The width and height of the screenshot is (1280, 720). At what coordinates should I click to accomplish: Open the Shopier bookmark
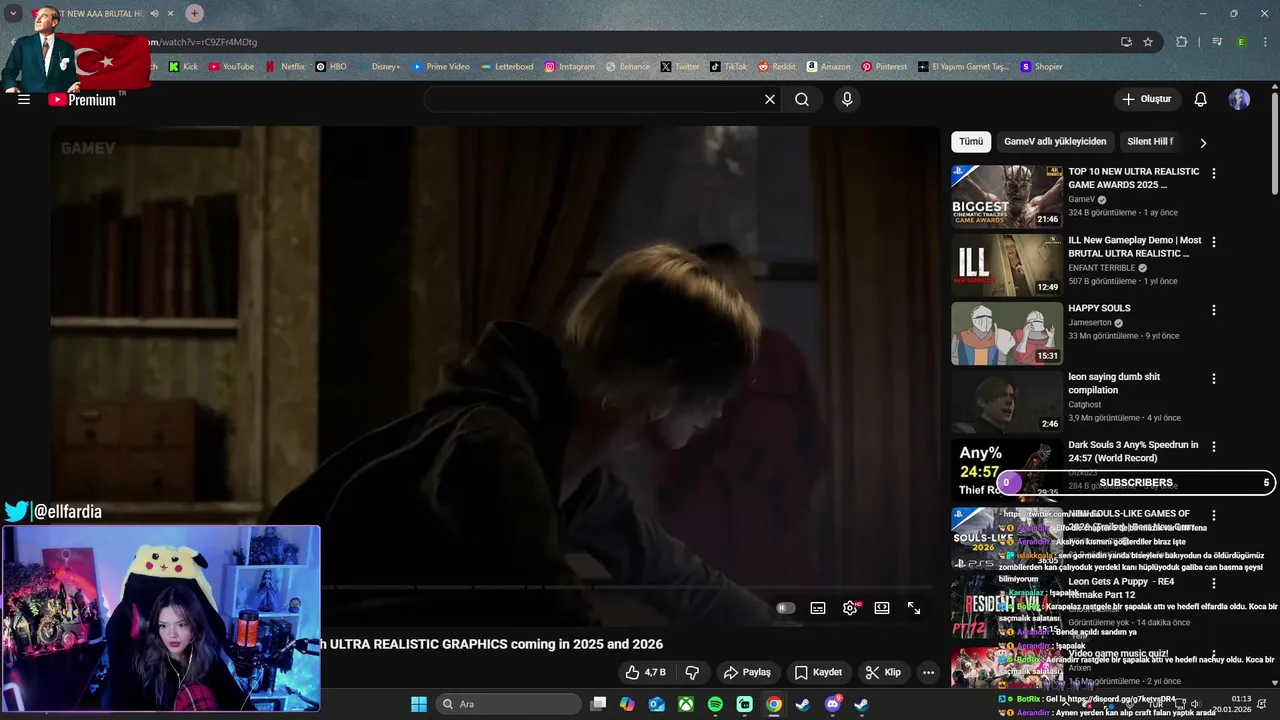[x=1041, y=67]
